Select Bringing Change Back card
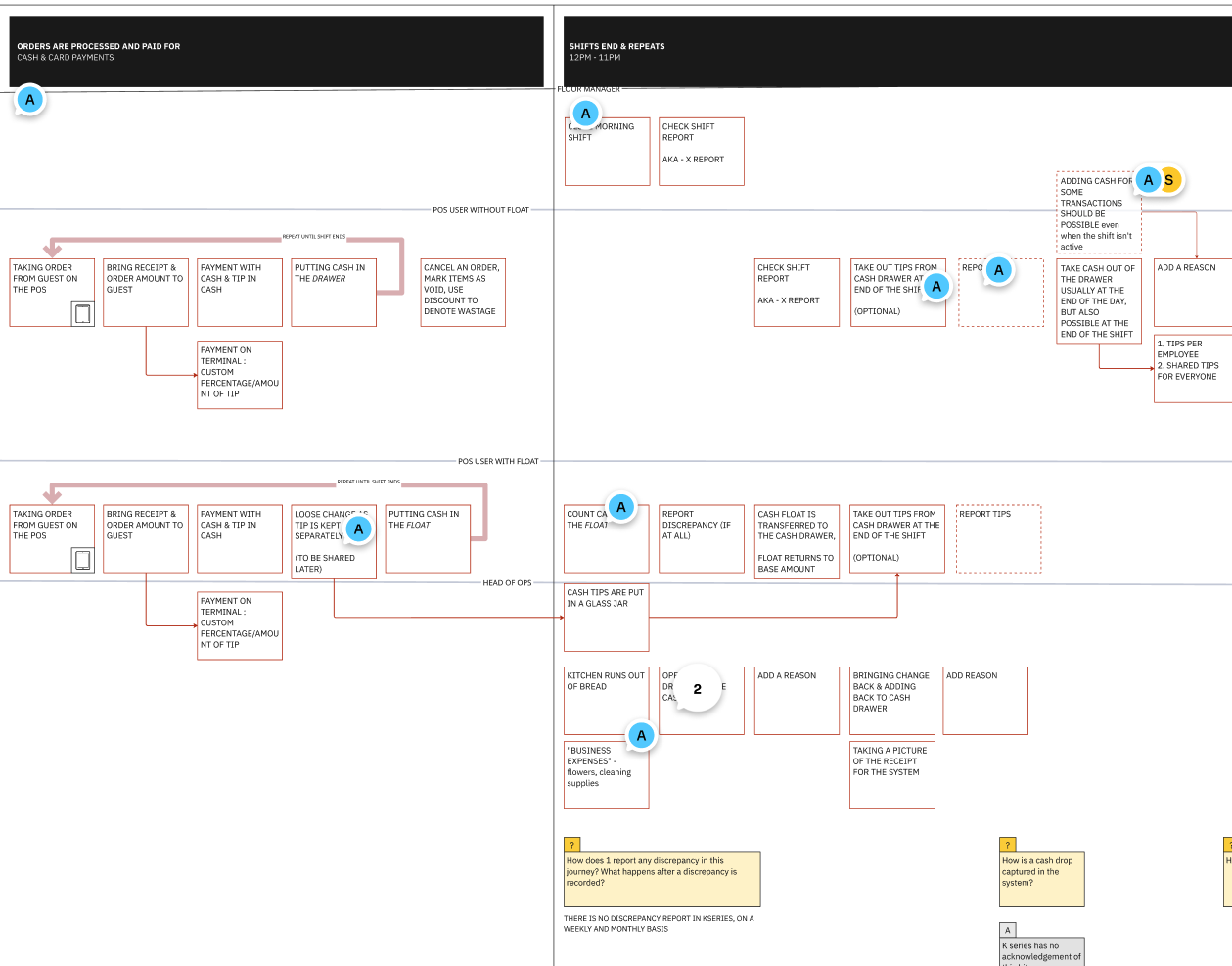The image size is (1232, 966). coord(892,701)
